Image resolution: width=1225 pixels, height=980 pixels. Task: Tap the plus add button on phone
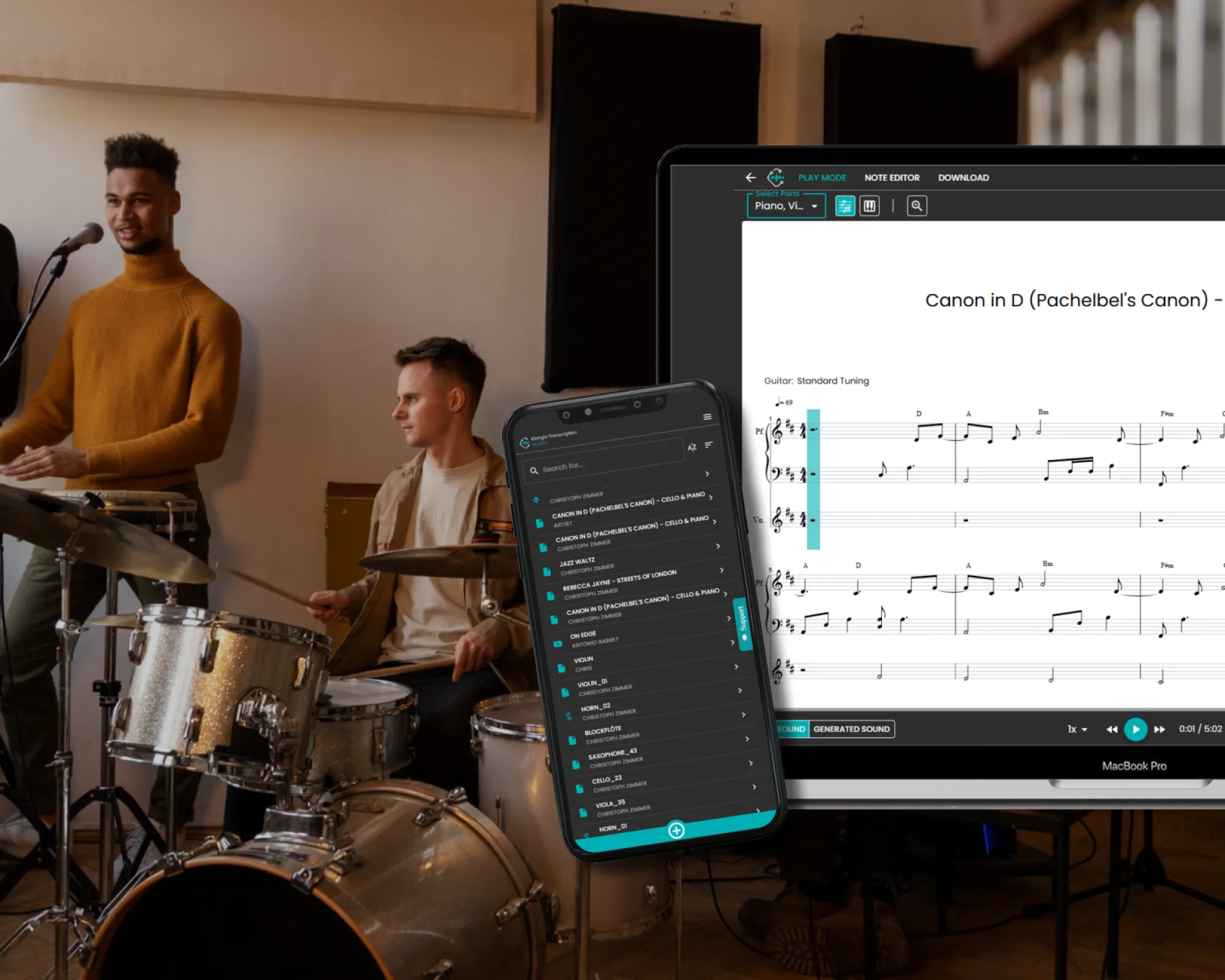point(676,830)
